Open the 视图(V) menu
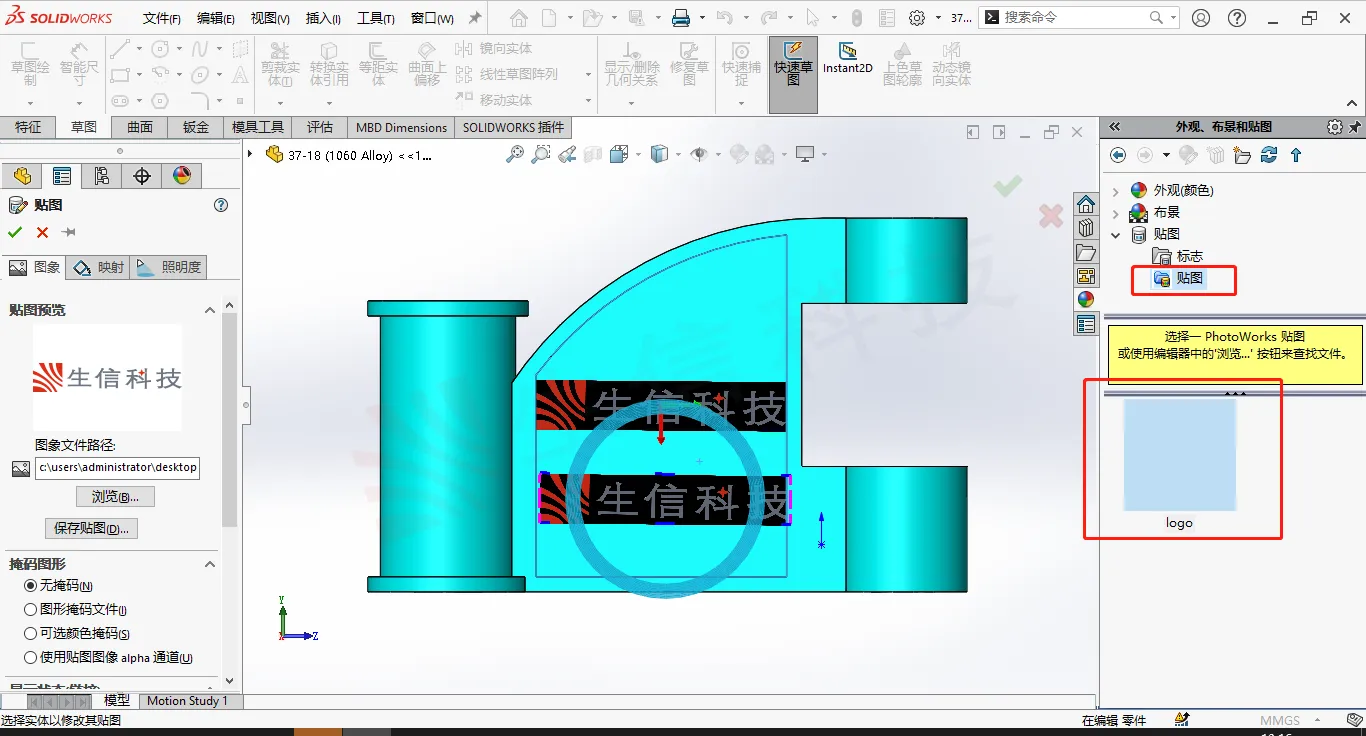Viewport: 1366px width, 736px height. point(270,19)
